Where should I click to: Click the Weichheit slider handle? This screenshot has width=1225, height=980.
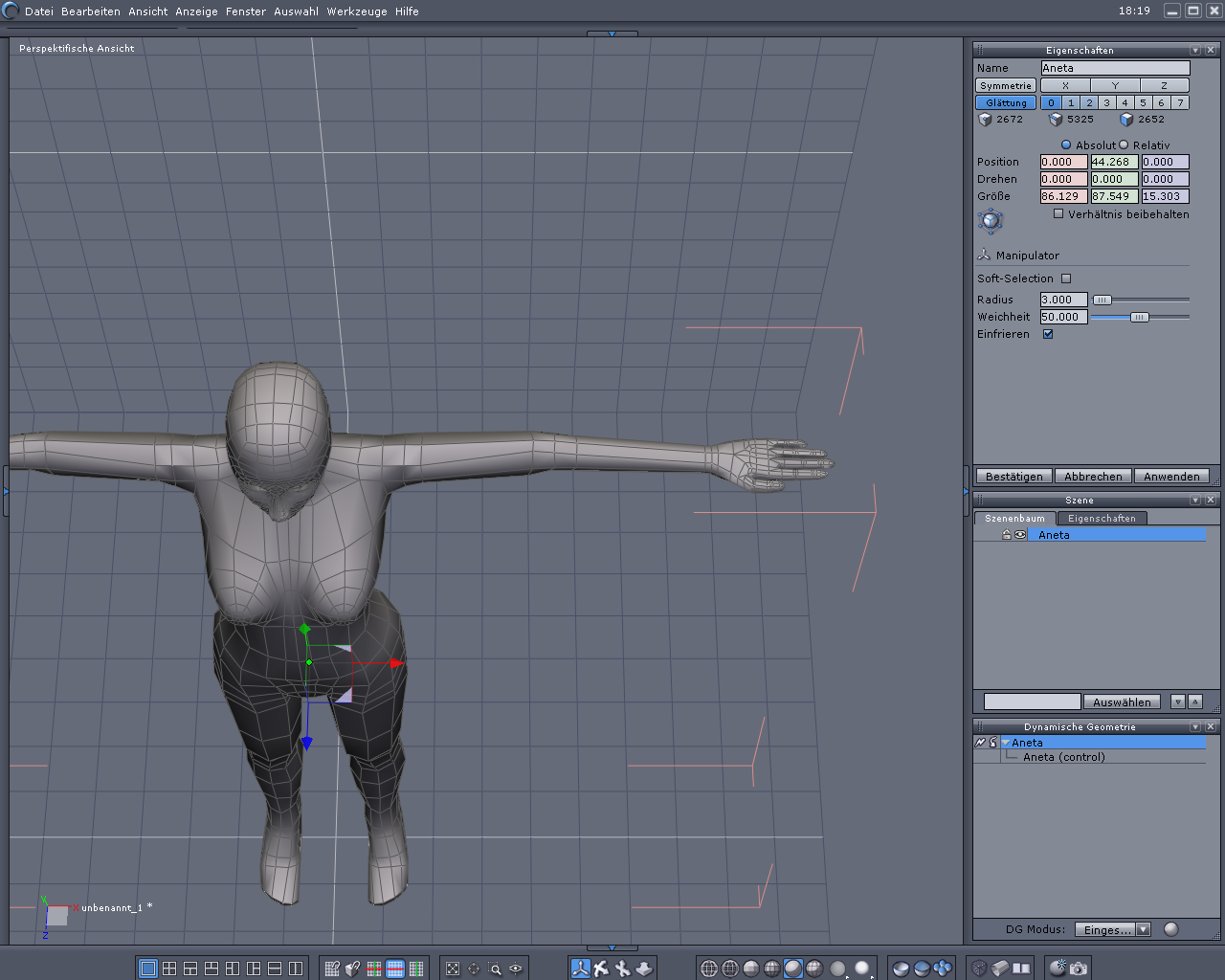tap(1139, 317)
